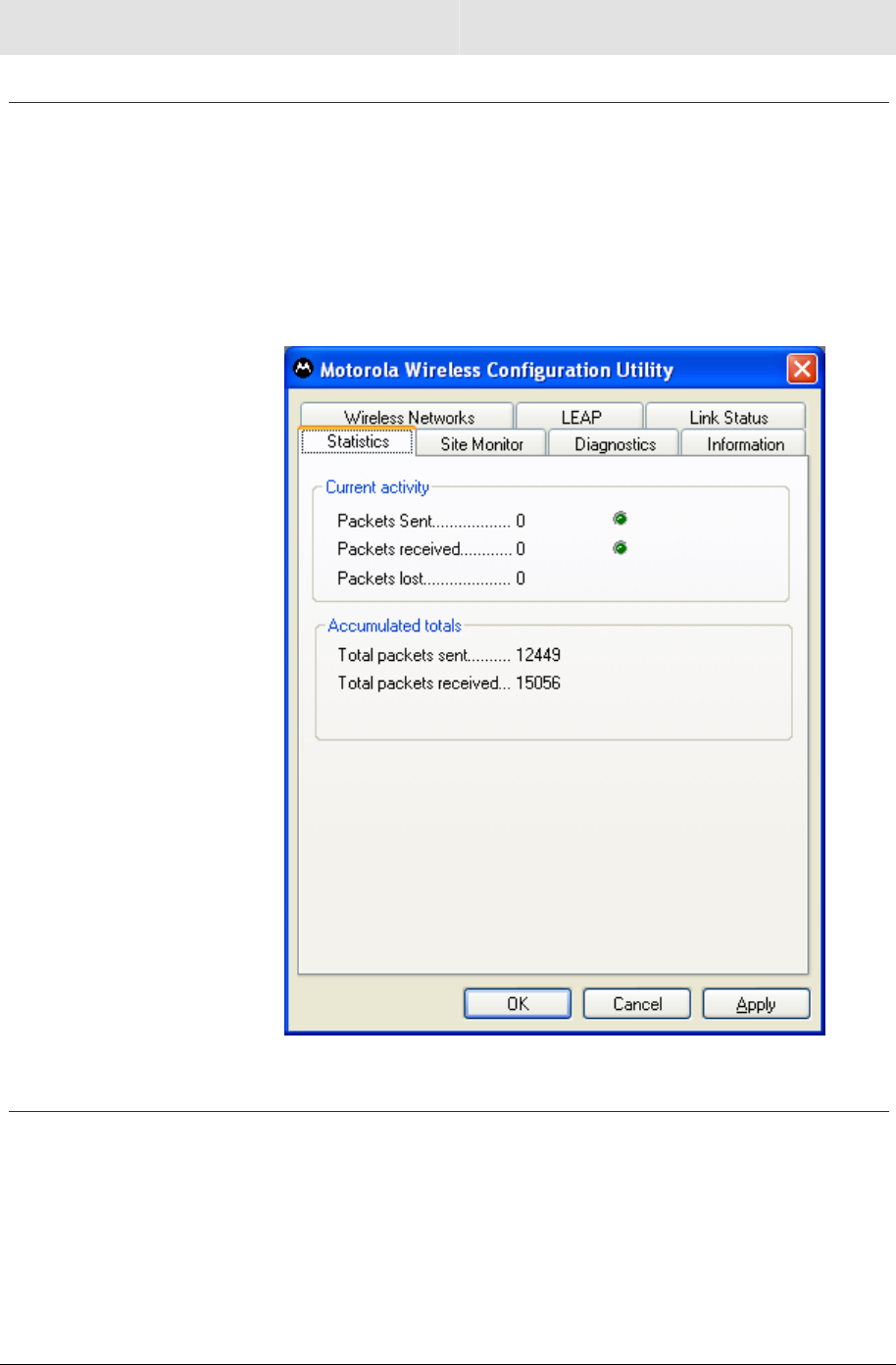Image resolution: width=896 pixels, height=1365 pixels.
Task: Click the green Packets Sent indicator light
Action: point(620,519)
